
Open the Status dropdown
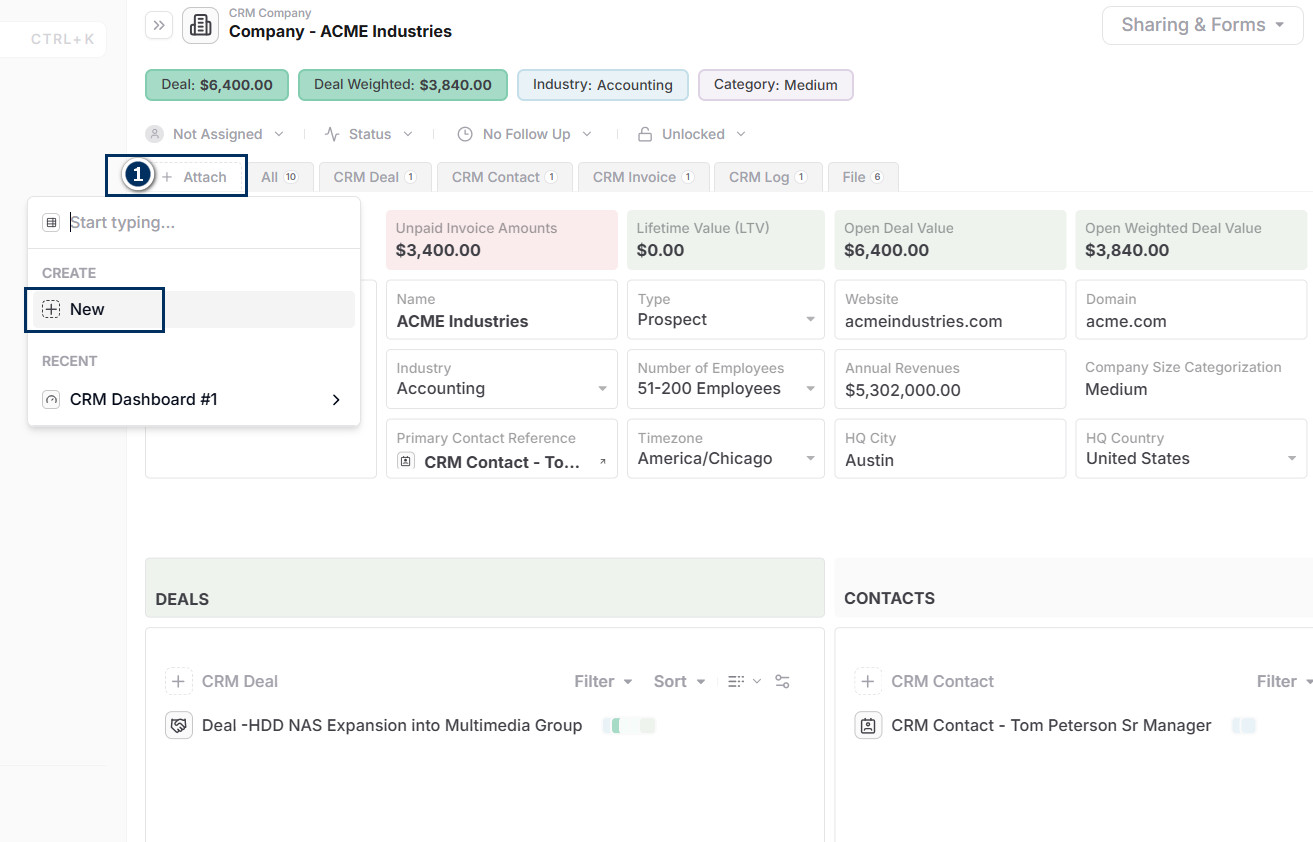(369, 134)
